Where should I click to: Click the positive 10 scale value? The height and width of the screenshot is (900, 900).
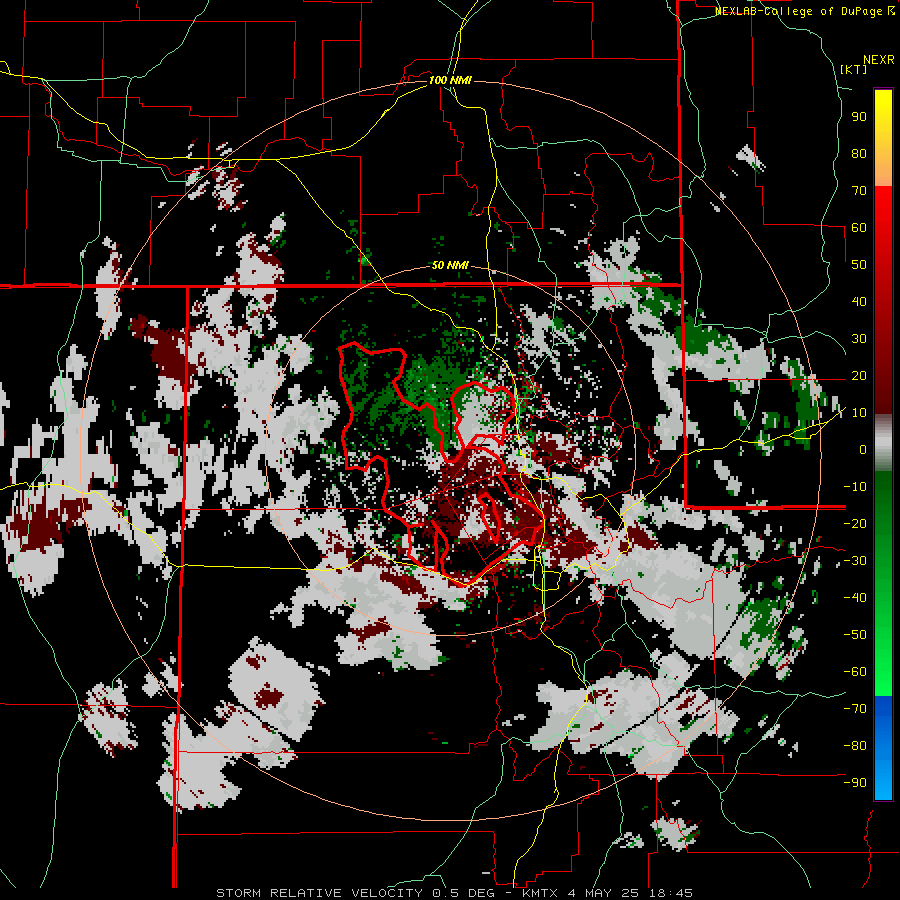pos(859,413)
